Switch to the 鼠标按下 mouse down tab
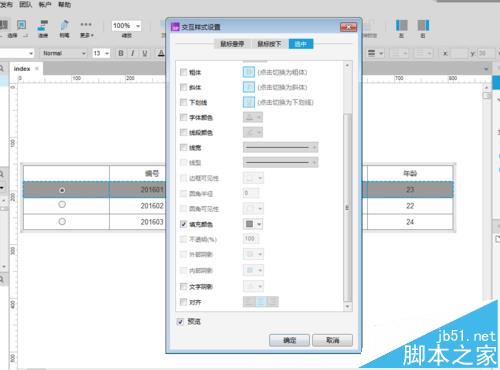 tap(269, 44)
